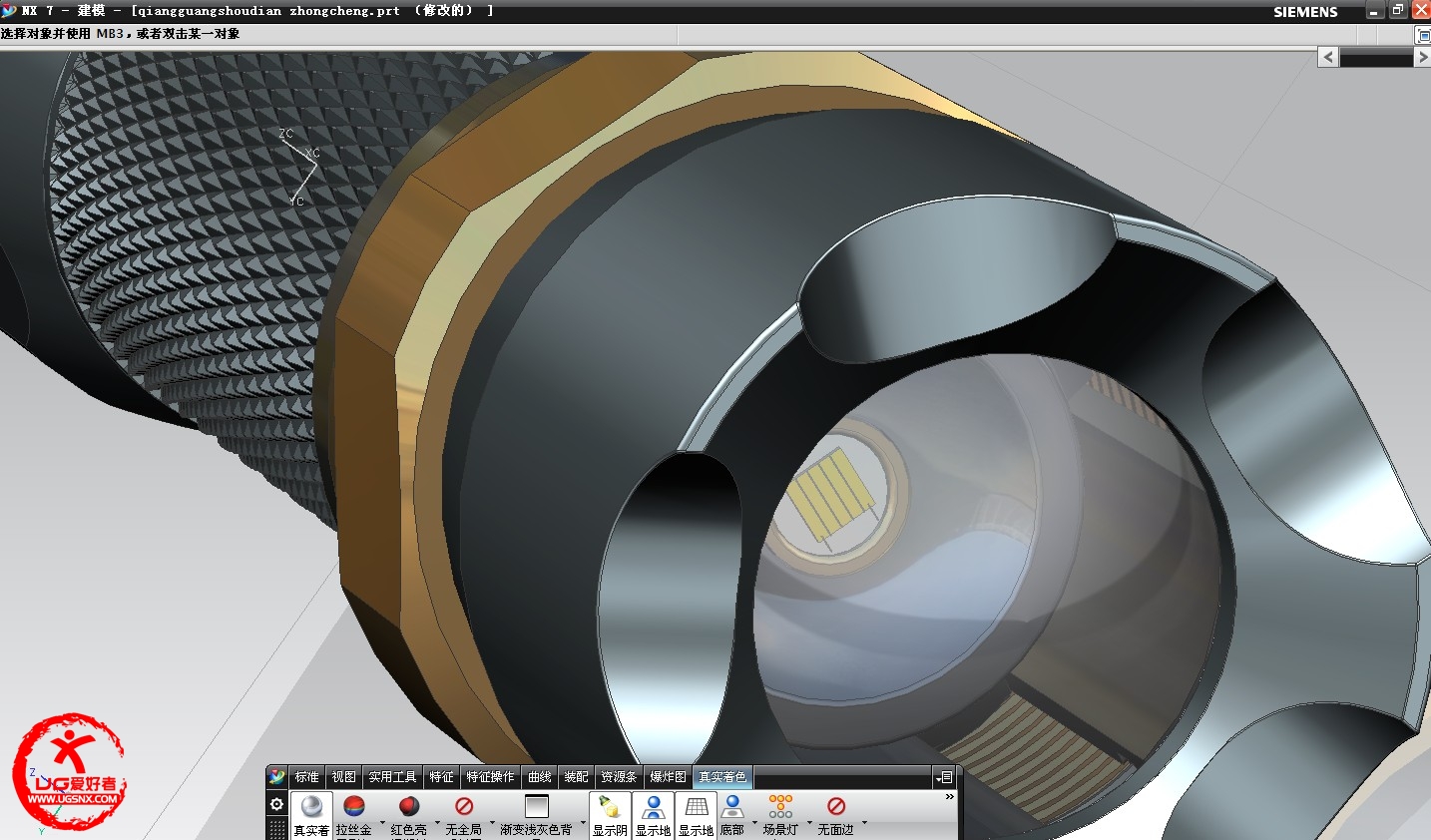Screen dimensions: 1431x840
Task: Click the floor bottom (底部) orientation icon
Action: tap(732, 807)
